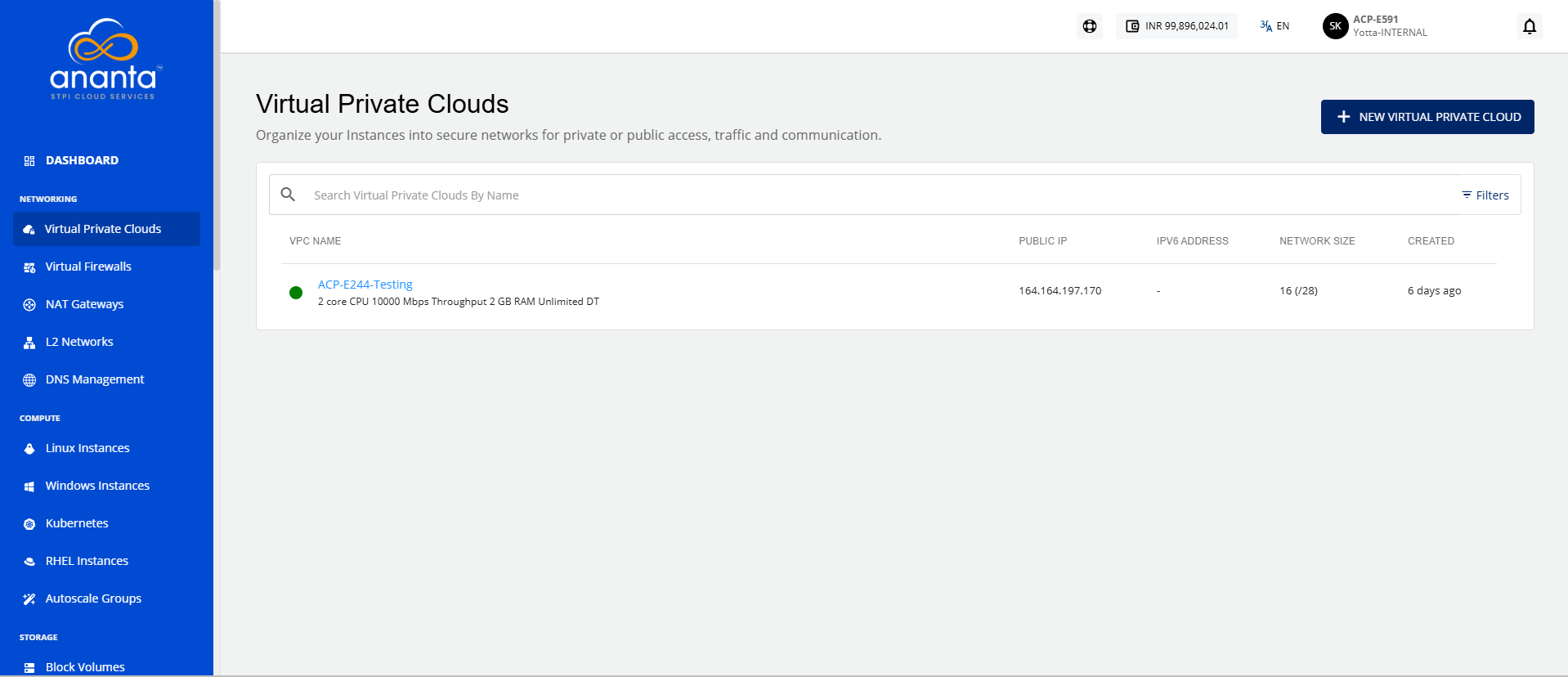Click the public IP 164.164.197.170
This screenshot has width=1568, height=677.
click(x=1060, y=291)
